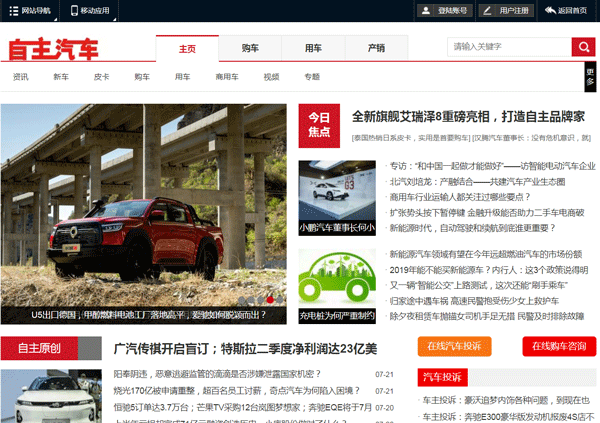The height and width of the screenshot is (423, 600).
Task: Click the 用户注册 pencil icon button
Action: click(x=506, y=11)
